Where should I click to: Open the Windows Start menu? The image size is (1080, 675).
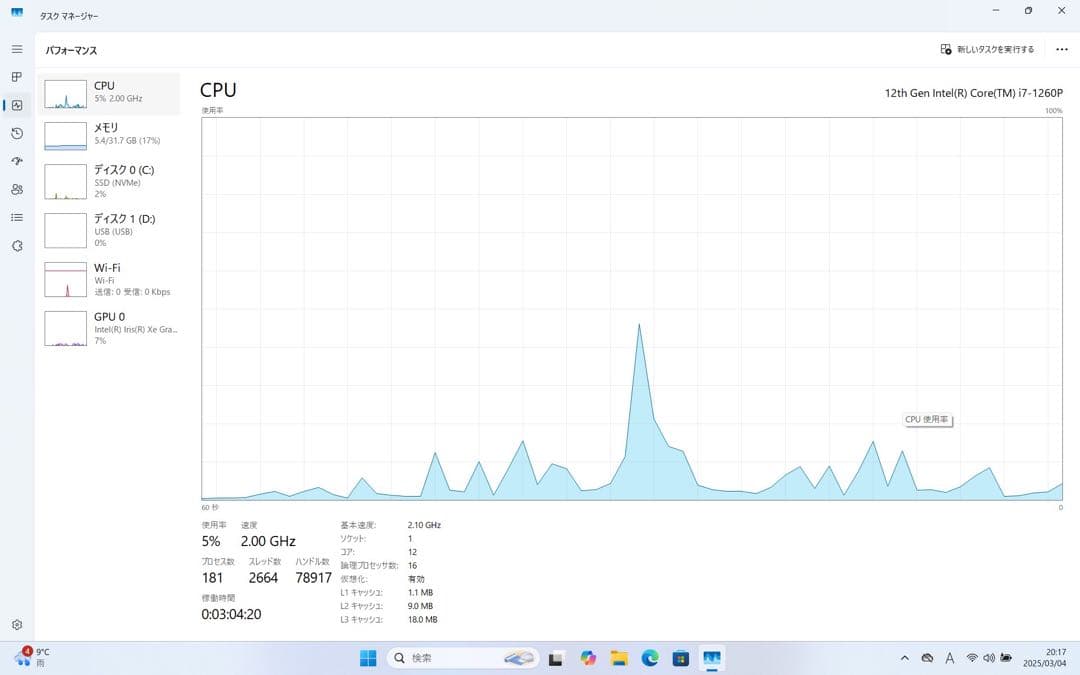(368, 658)
